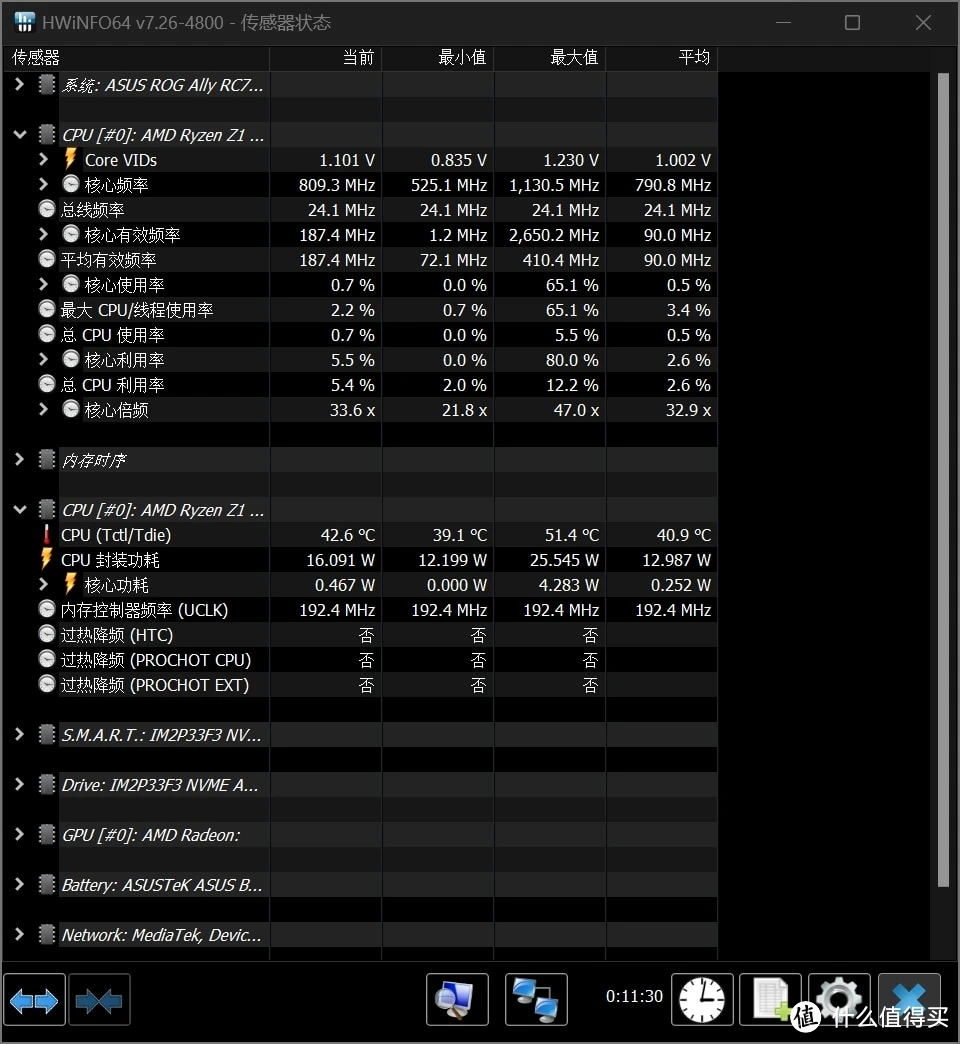Viewport: 960px width, 1044px height.
Task: Click the 最大值 column header
Action: [550, 58]
